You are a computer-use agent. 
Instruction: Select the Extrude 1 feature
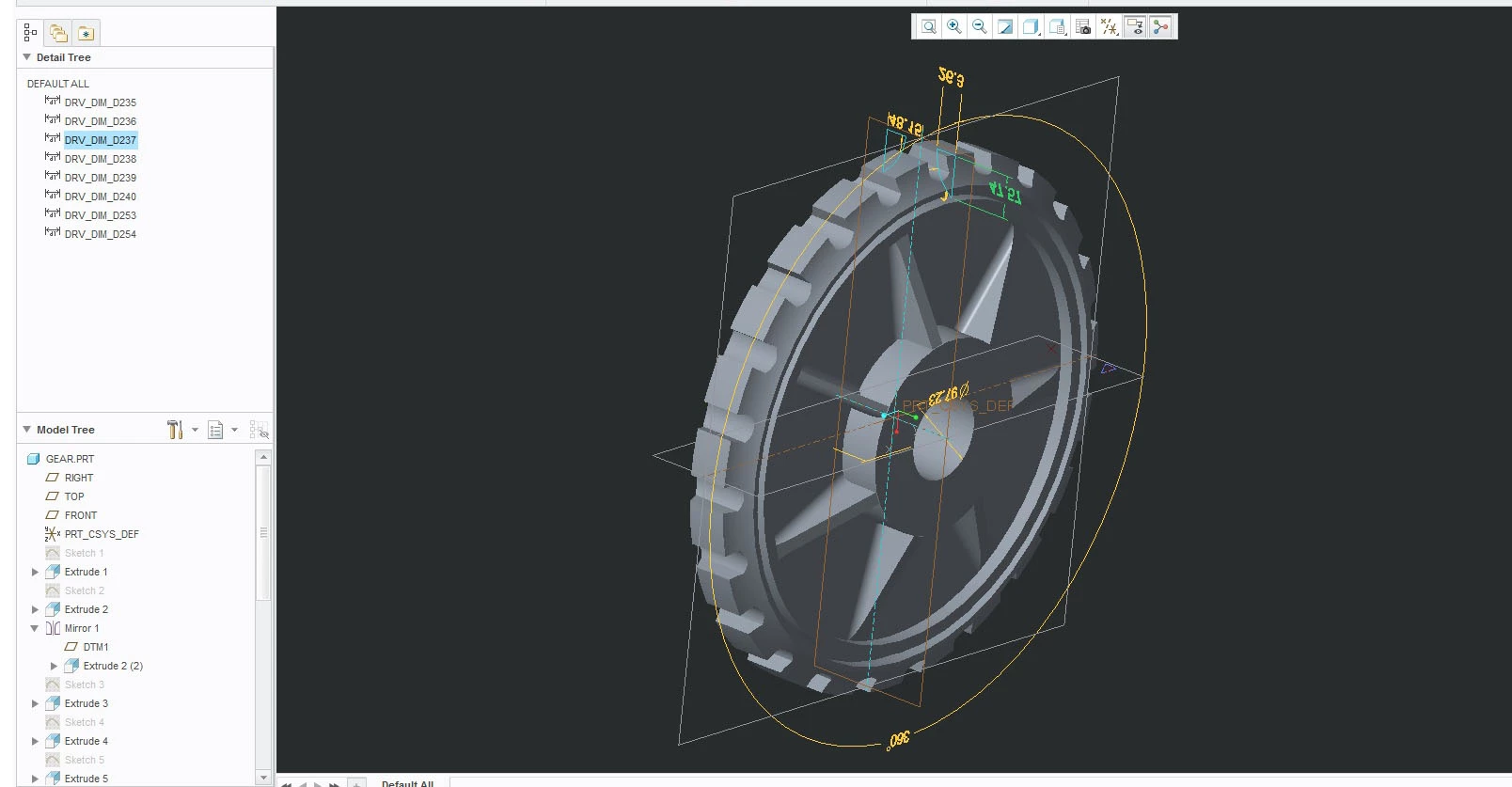pyautogui.click(x=87, y=572)
